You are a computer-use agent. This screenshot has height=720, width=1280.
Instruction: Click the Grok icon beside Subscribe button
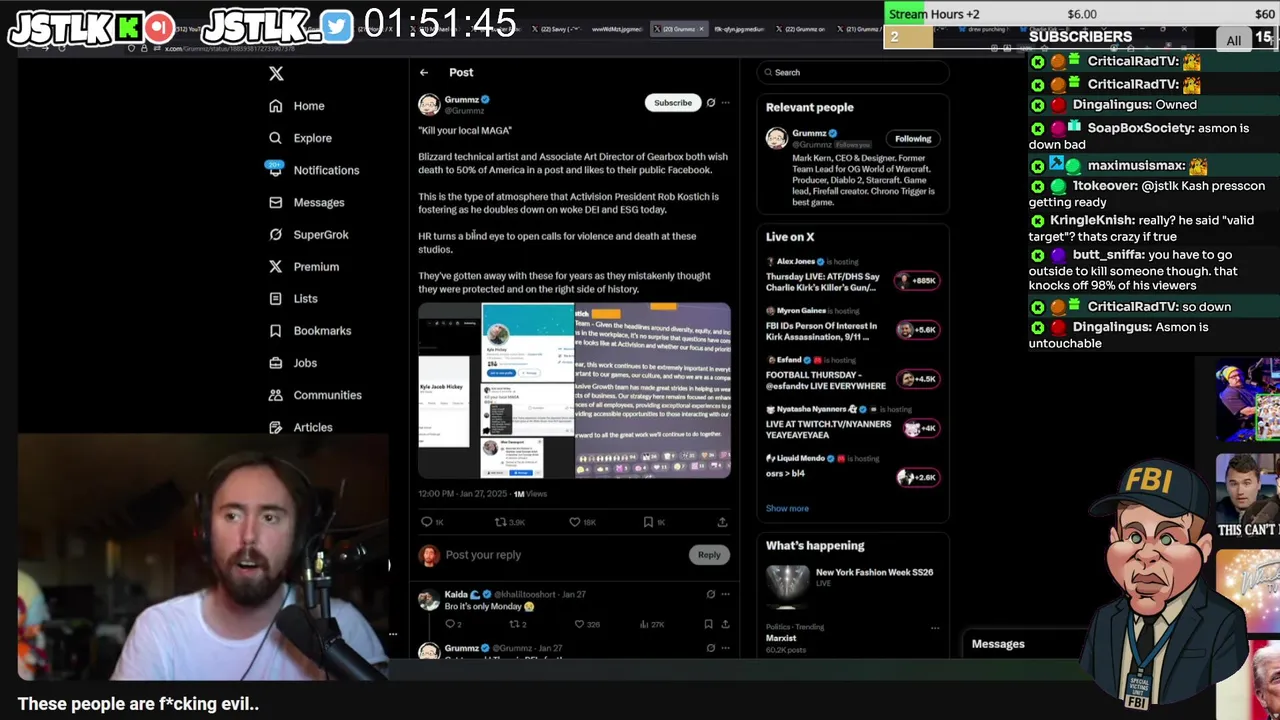click(x=711, y=103)
